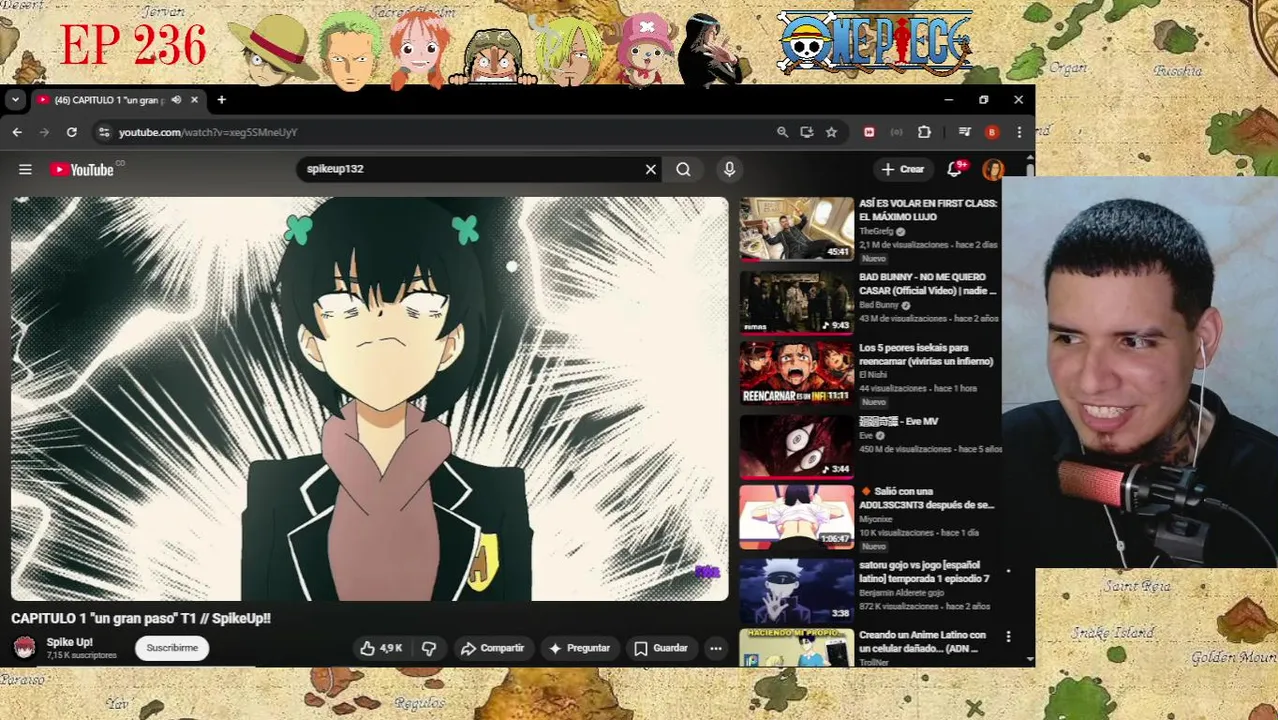Clear the spikeup132 search text
This screenshot has height=720, width=1278.
tap(651, 169)
